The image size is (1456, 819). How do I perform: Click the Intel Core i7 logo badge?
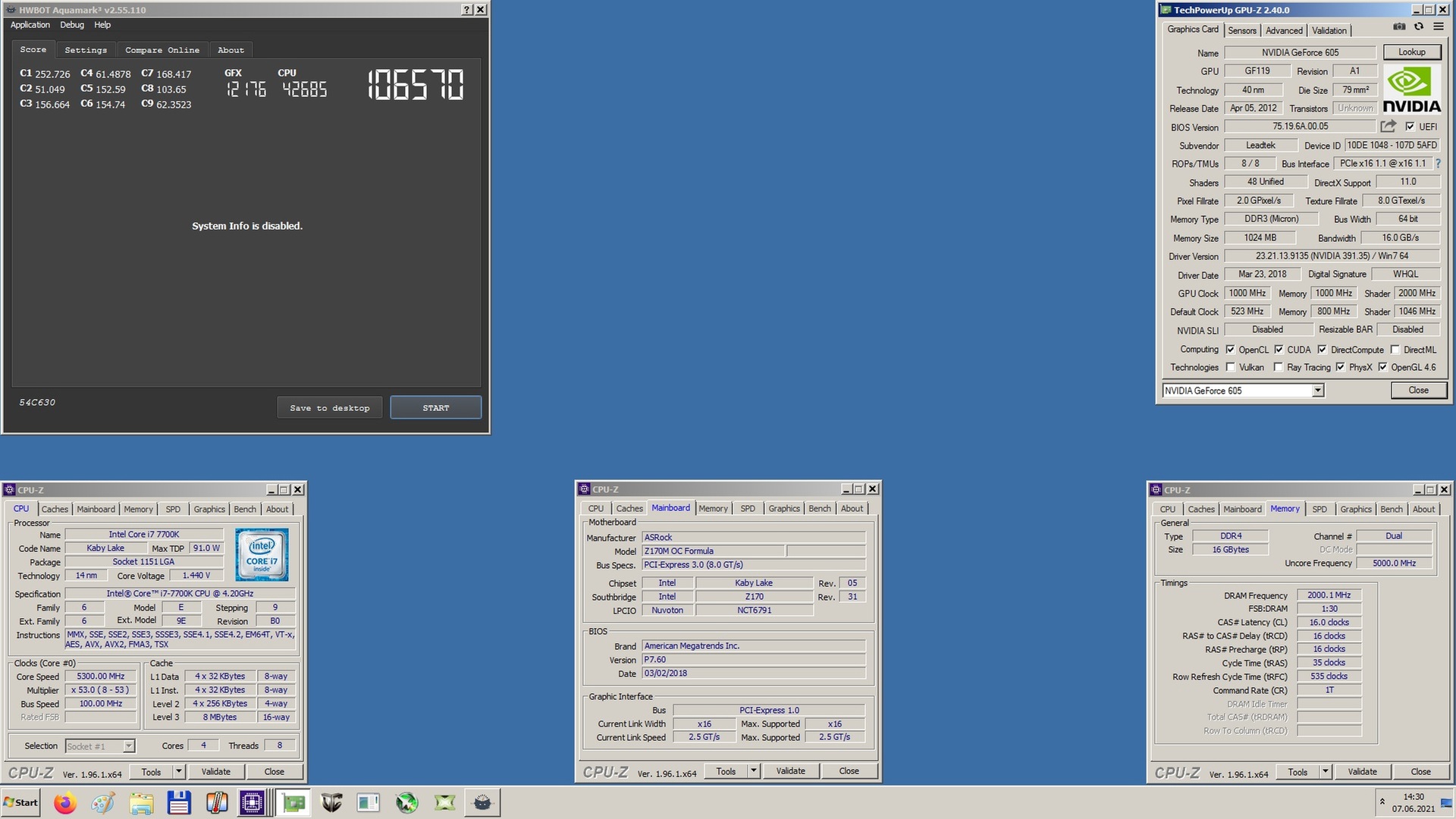[262, 555]
